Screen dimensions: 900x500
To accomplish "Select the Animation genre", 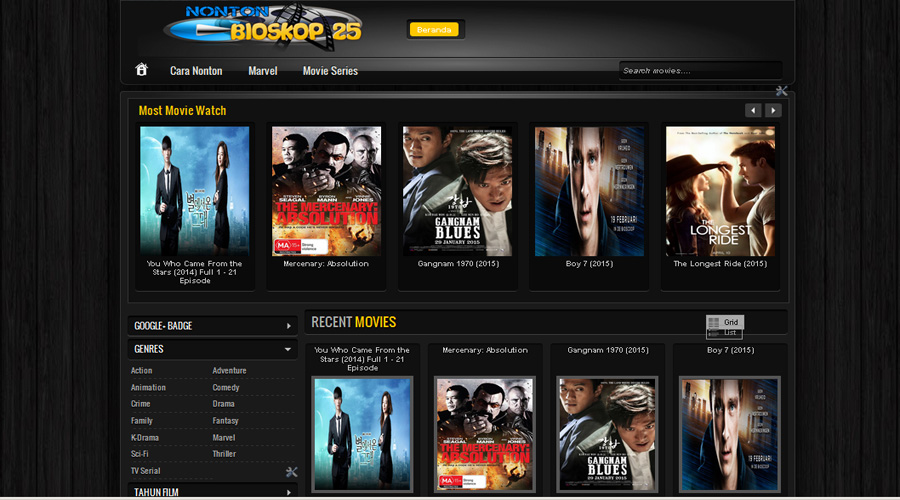I will (148, 387).
